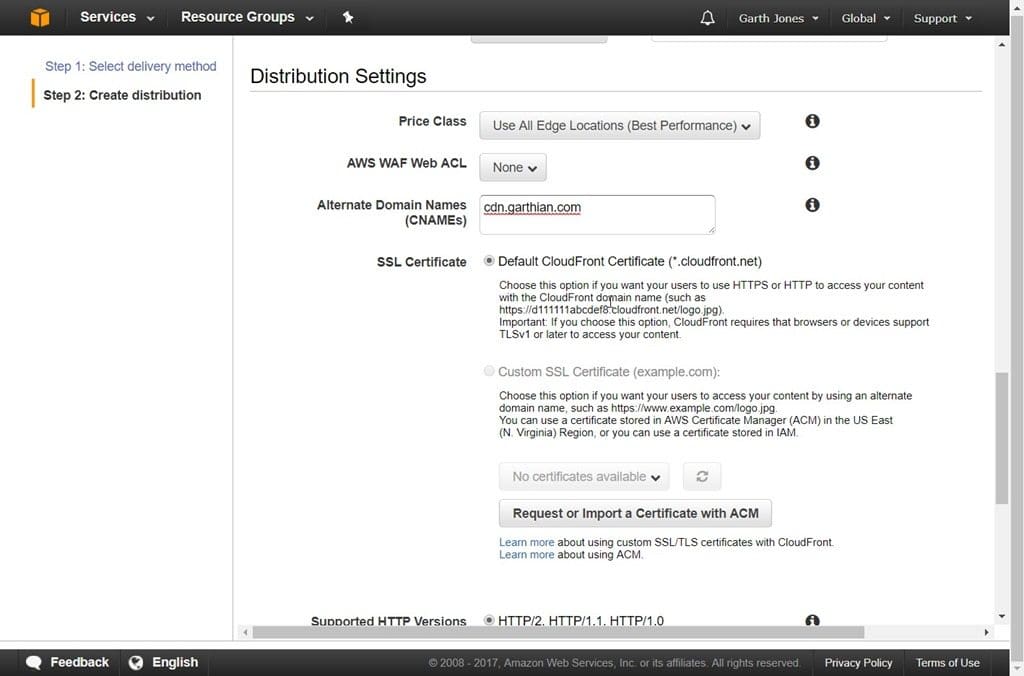The height and width of the screenshot is (676, 1024).
Task: Open Learn more about custom SSL/TLS certificates
Action: pos(526,542)
